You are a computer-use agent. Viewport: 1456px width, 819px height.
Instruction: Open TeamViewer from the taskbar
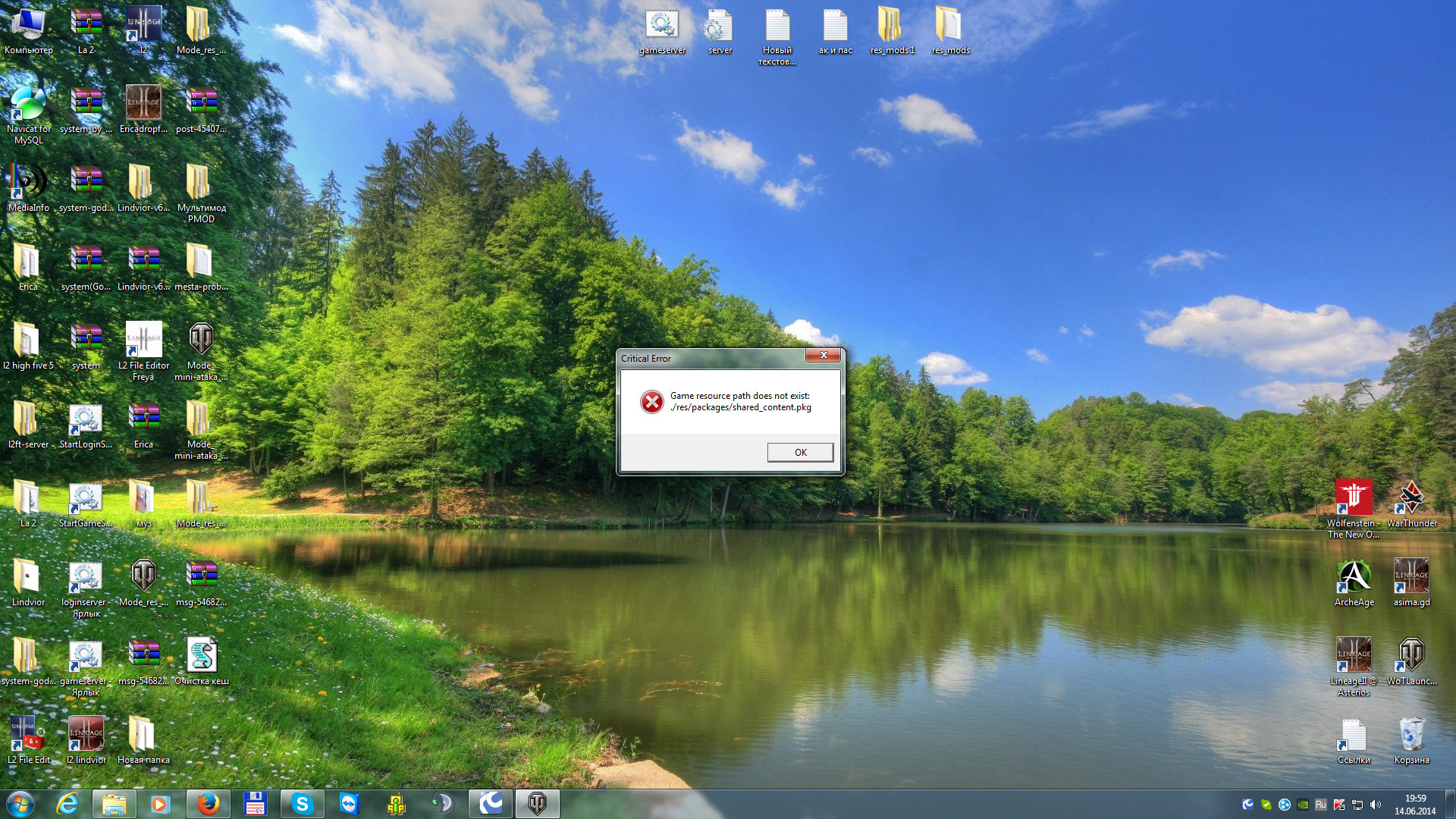coord(349,804)
